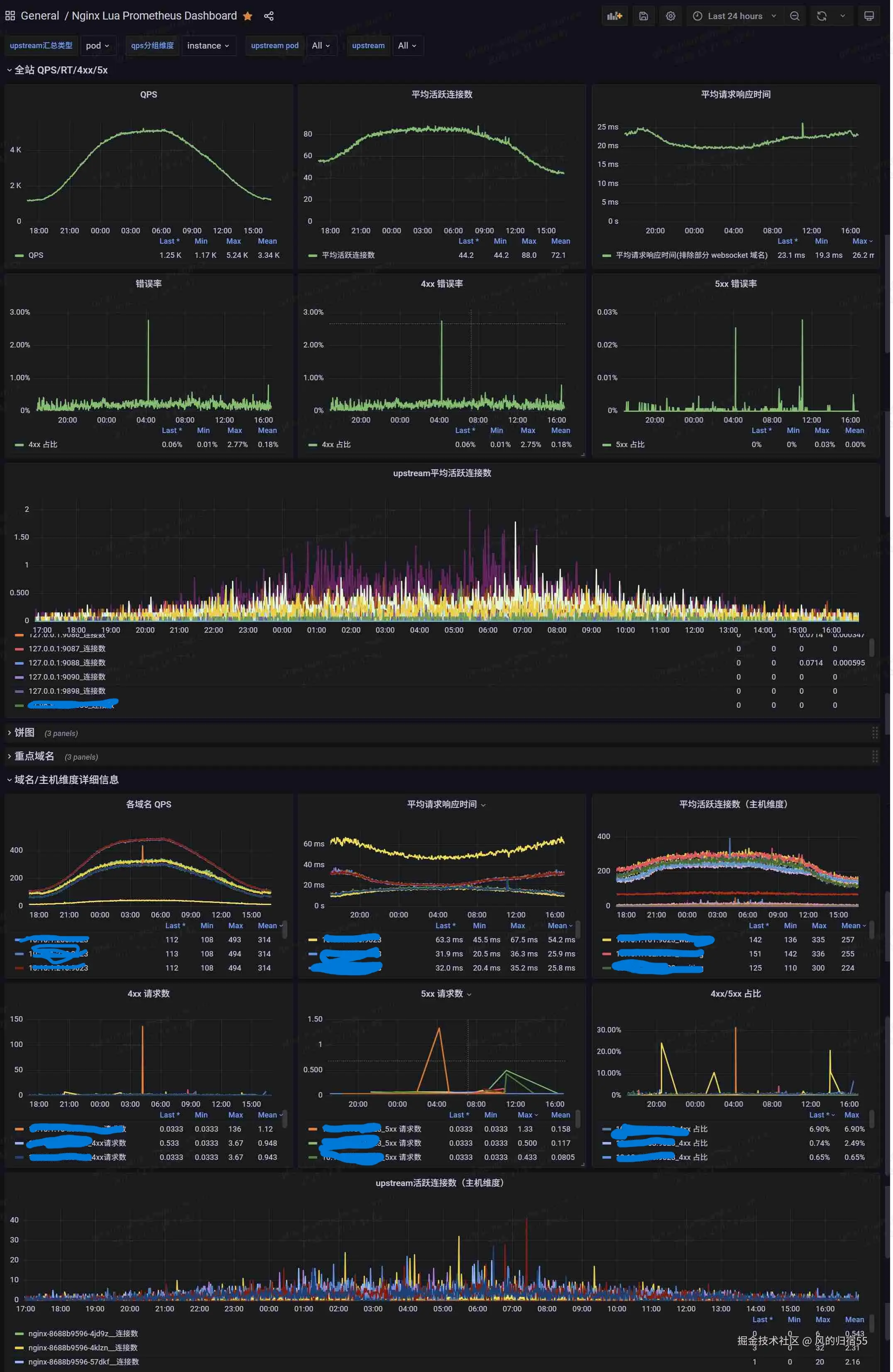Toggle 127.0.0.1:9087_连接数 legend series

tap(67, 648)
